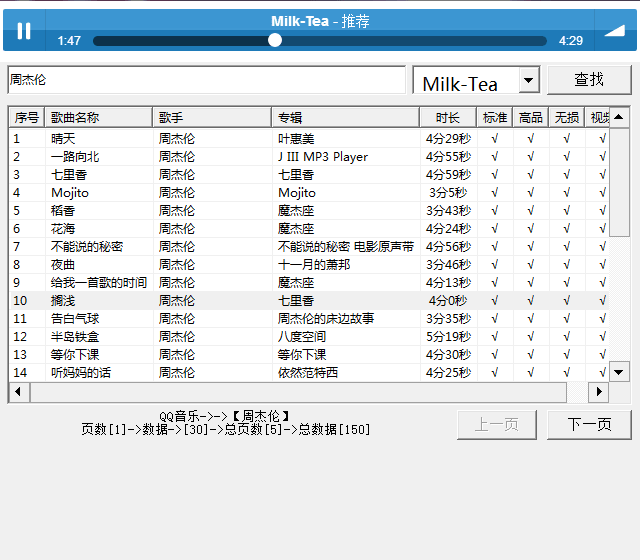Viewport: 640px width, 560px height.
Task: Toggle 无损 quality check for 稻香
Action: click(x=566, y=211)
